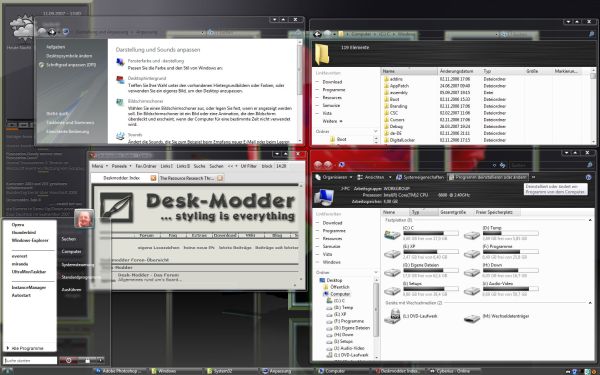Click the user avatar picture in start menu
Image resolution: width=600 pixels, height=375 pixels.
(84, 218)
